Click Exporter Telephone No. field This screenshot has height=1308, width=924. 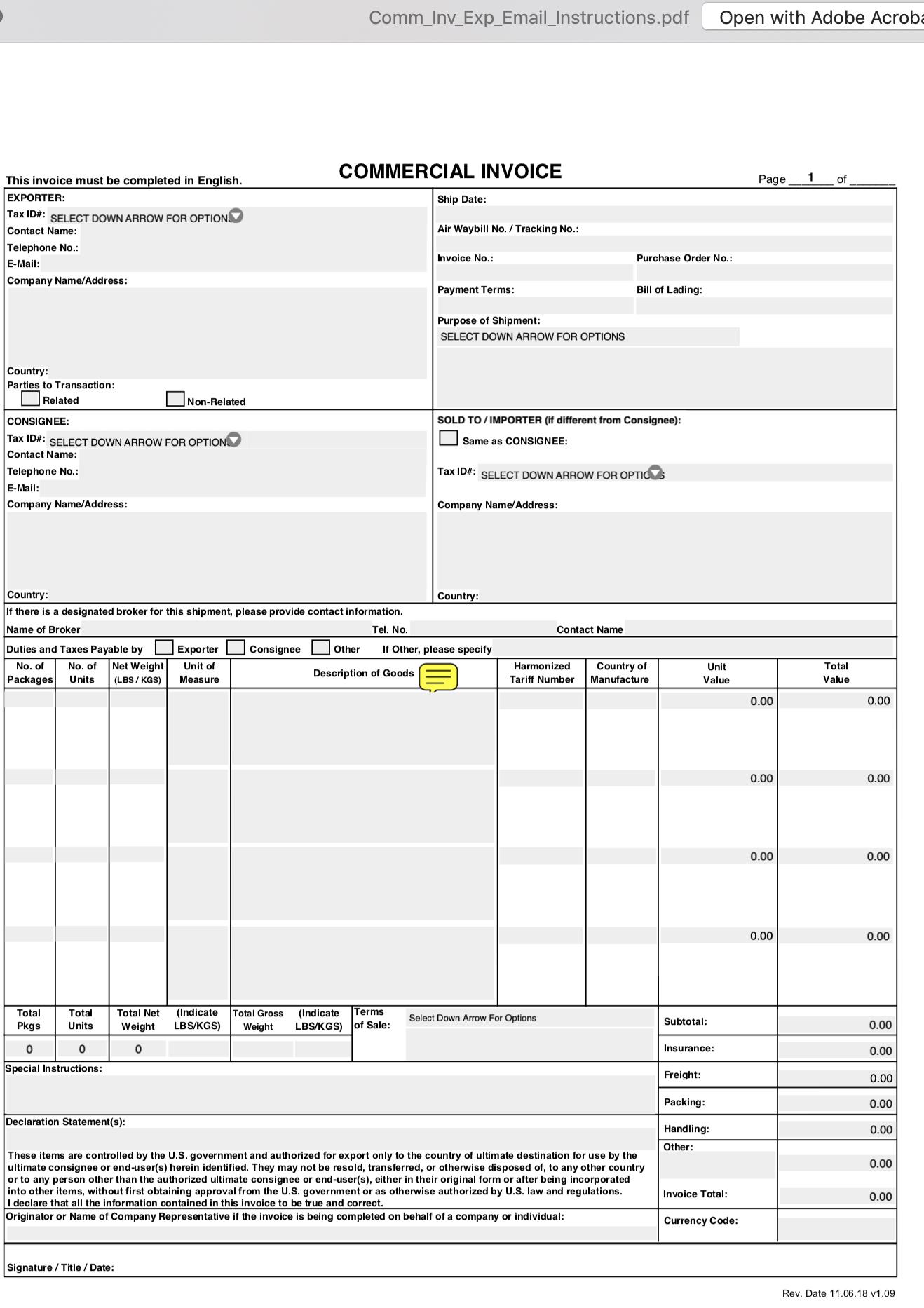tap(253, 247)
